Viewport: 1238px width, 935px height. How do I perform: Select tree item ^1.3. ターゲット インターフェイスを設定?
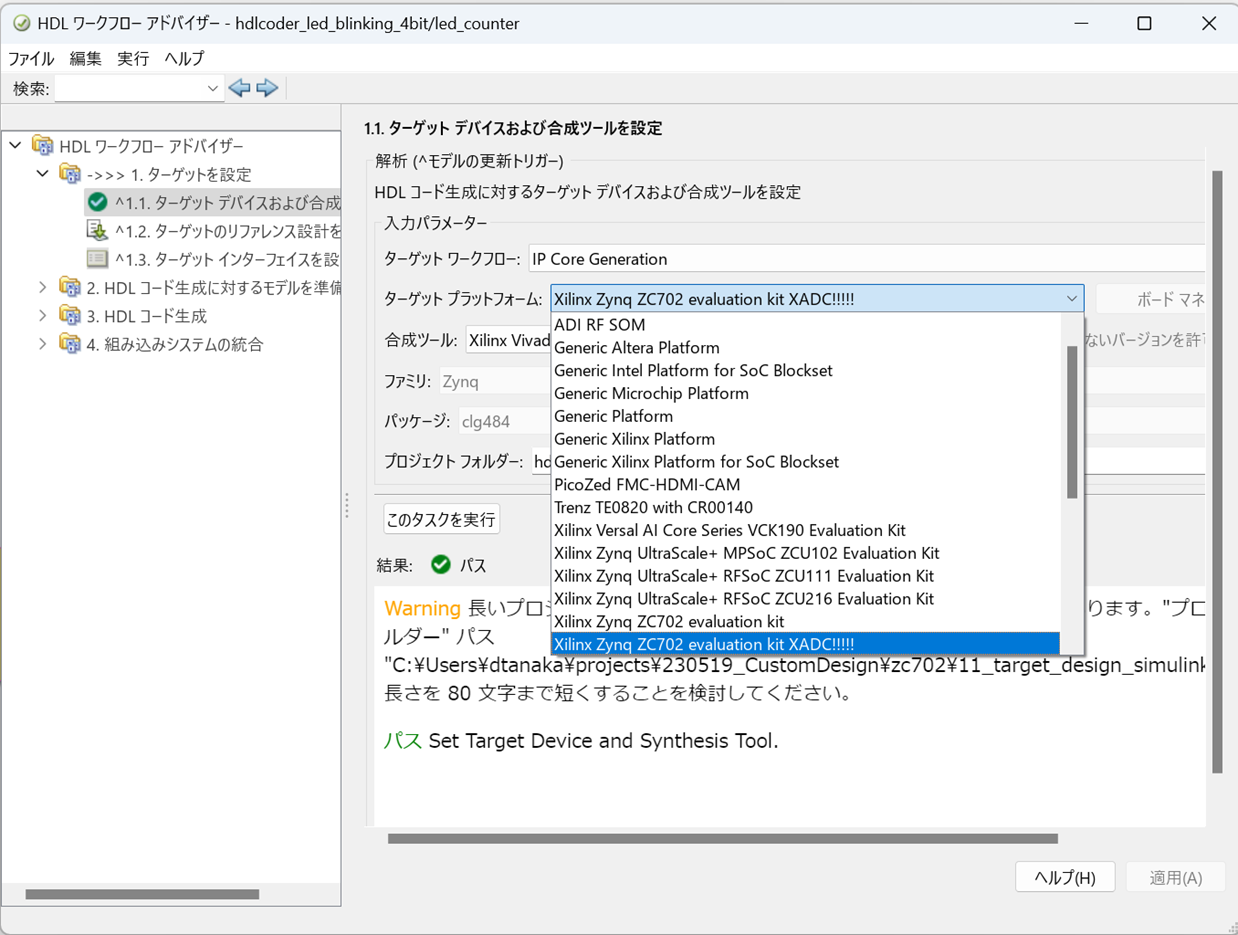(227, 259)
